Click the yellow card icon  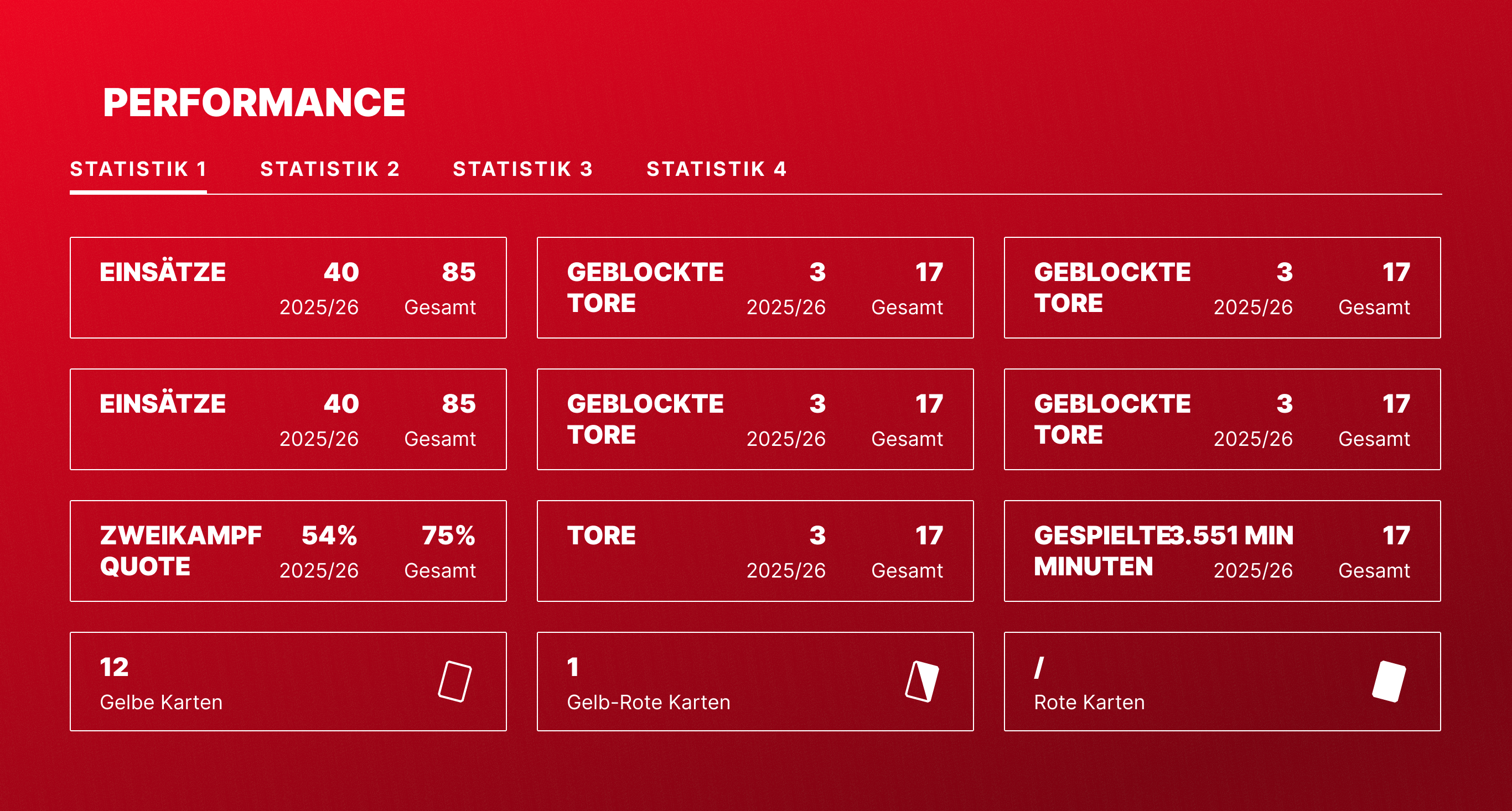tap(455, 682)
